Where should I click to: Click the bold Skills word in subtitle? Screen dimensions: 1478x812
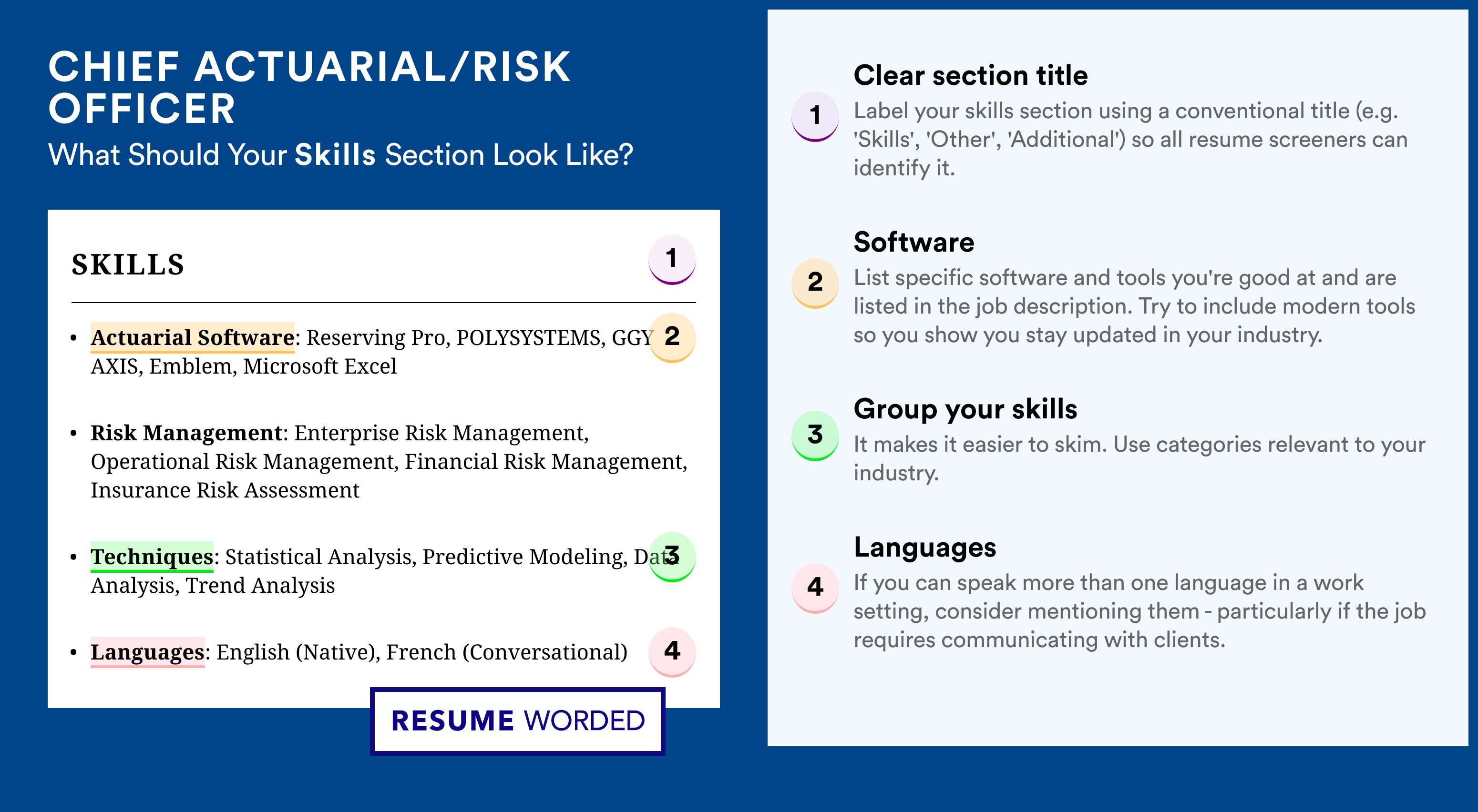pyautogui.click(x=335, y=155)
